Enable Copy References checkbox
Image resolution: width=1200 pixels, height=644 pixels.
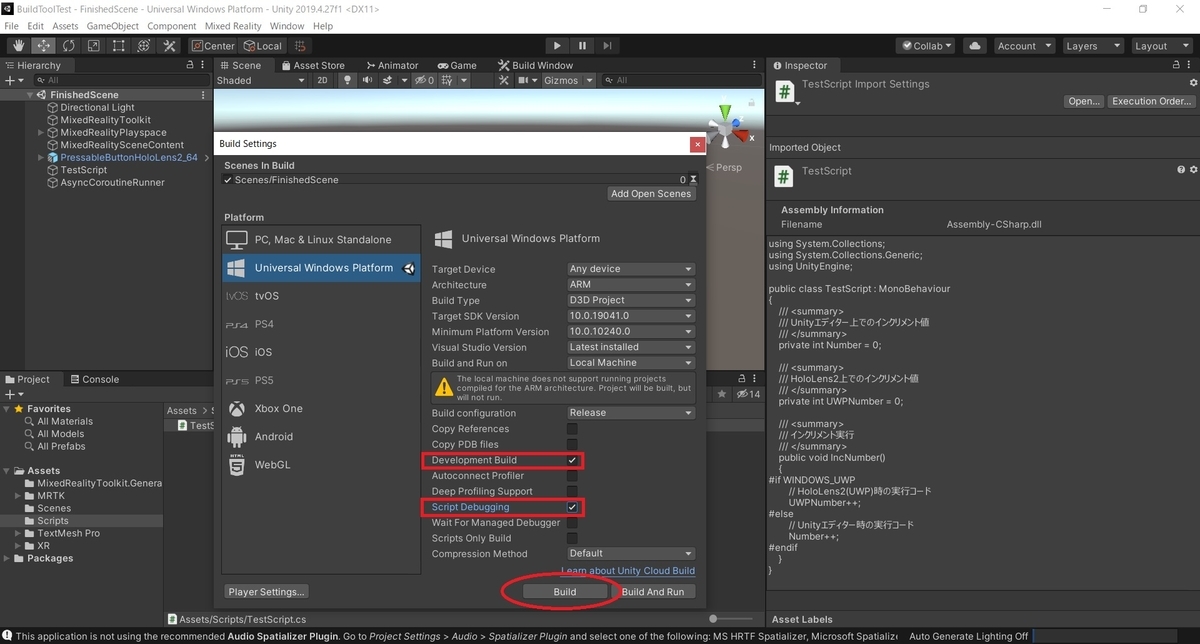(572, 429)
